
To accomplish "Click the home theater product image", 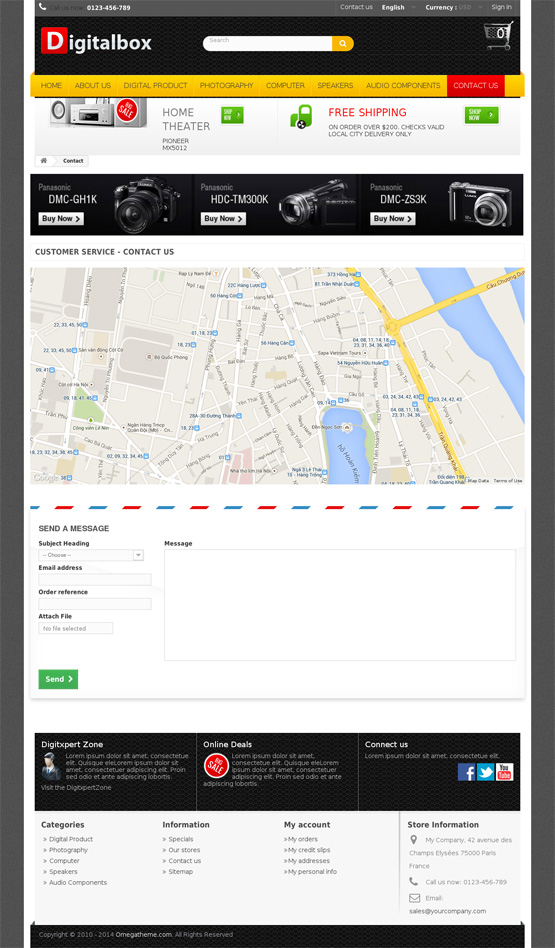I will point(99,112).
